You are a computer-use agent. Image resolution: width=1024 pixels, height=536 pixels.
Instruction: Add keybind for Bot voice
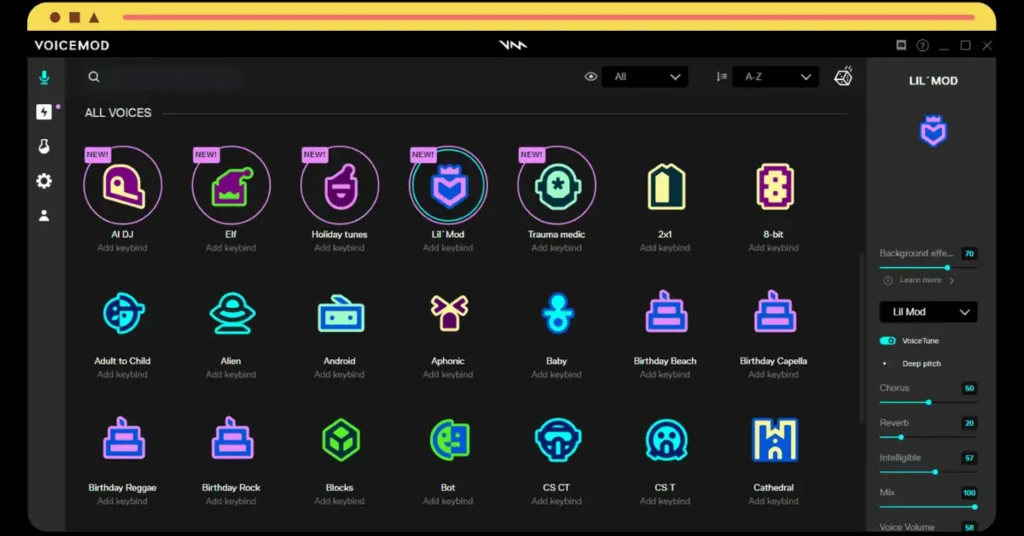448,501
